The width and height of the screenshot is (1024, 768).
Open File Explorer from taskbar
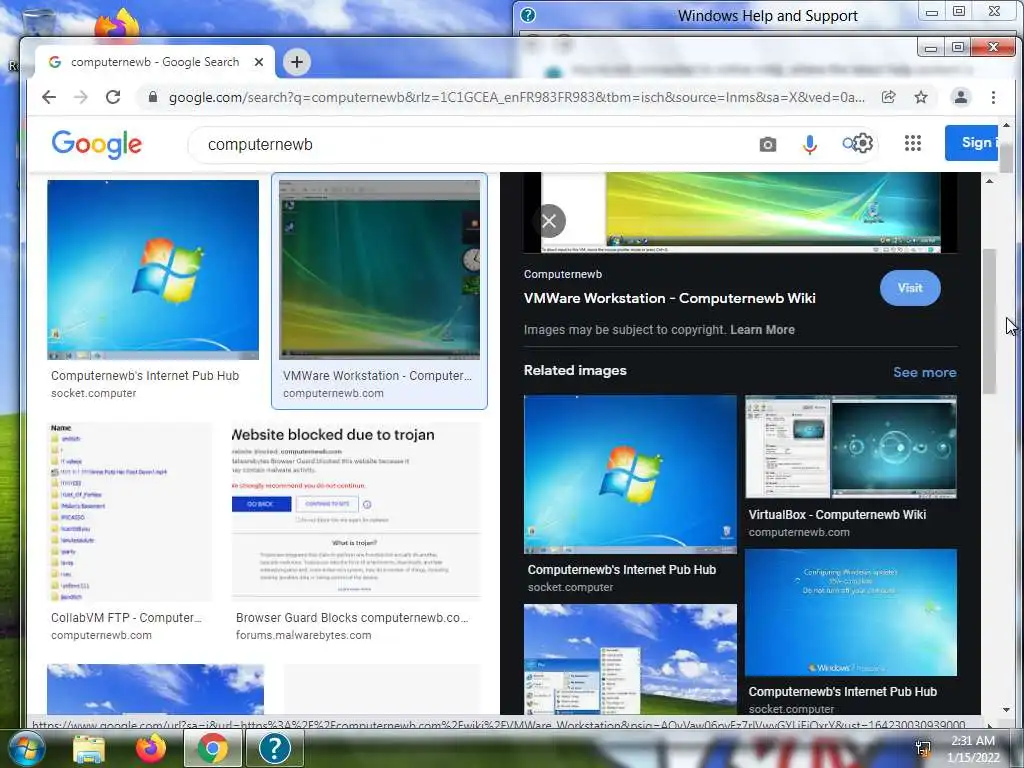(89, 749)
